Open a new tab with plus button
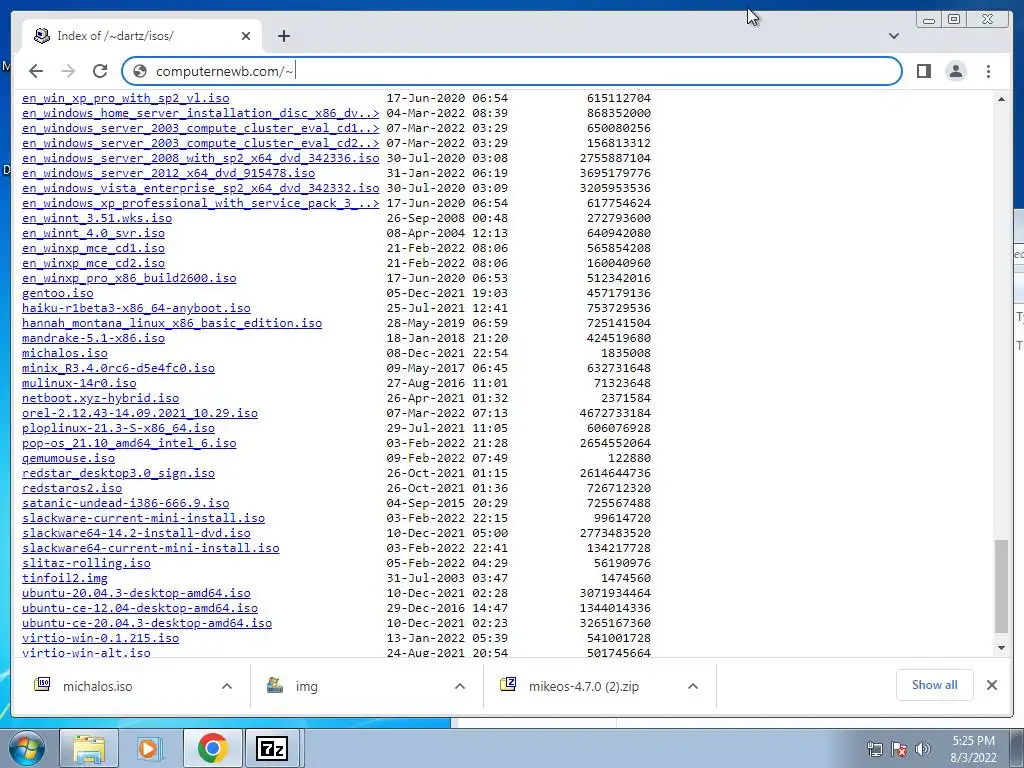Viewport: 1024px width, 768px height. tap(283, 36)
